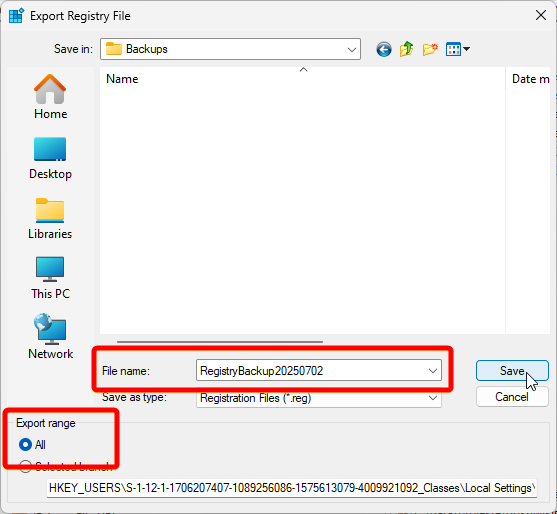Open the View menu icon
Image resolution: width=557 pixels, height=514 pixels.
(x=458, y=49)
